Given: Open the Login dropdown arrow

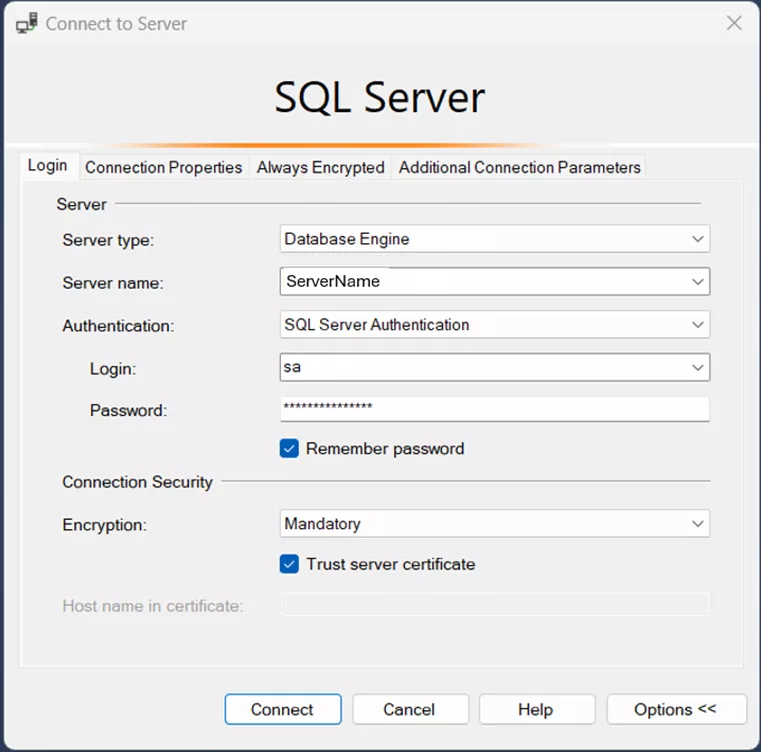Looking at the screenshot, I should point(697,368).
